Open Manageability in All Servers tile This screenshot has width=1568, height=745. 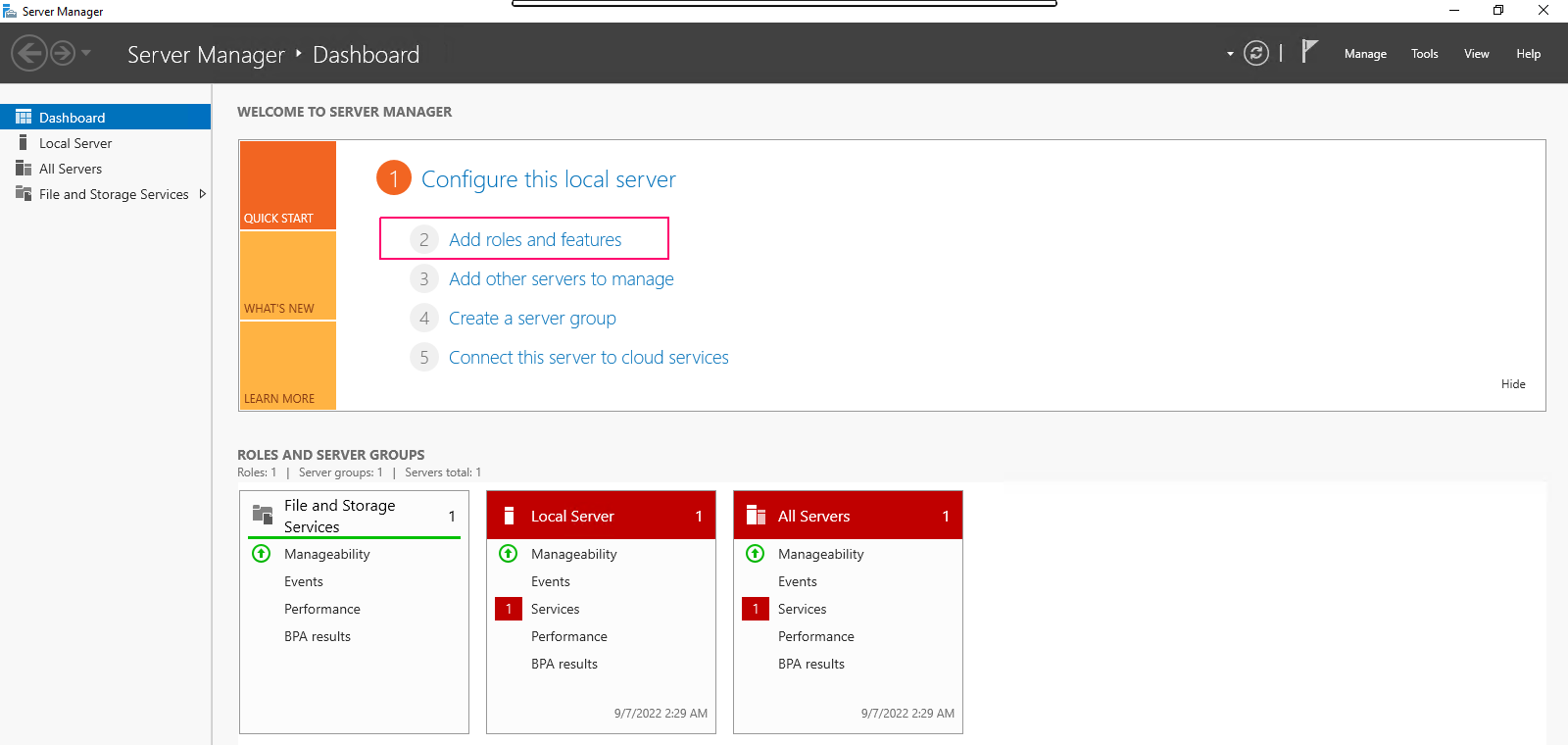click(x=821, y=554)
